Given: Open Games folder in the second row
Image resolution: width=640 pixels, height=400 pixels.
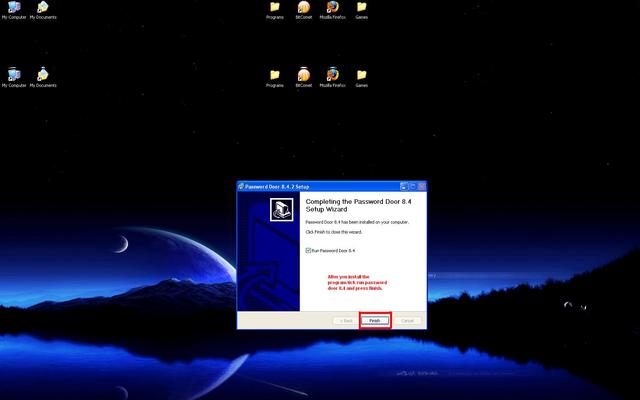Looking at the screenshot, I should pos(362,75).
